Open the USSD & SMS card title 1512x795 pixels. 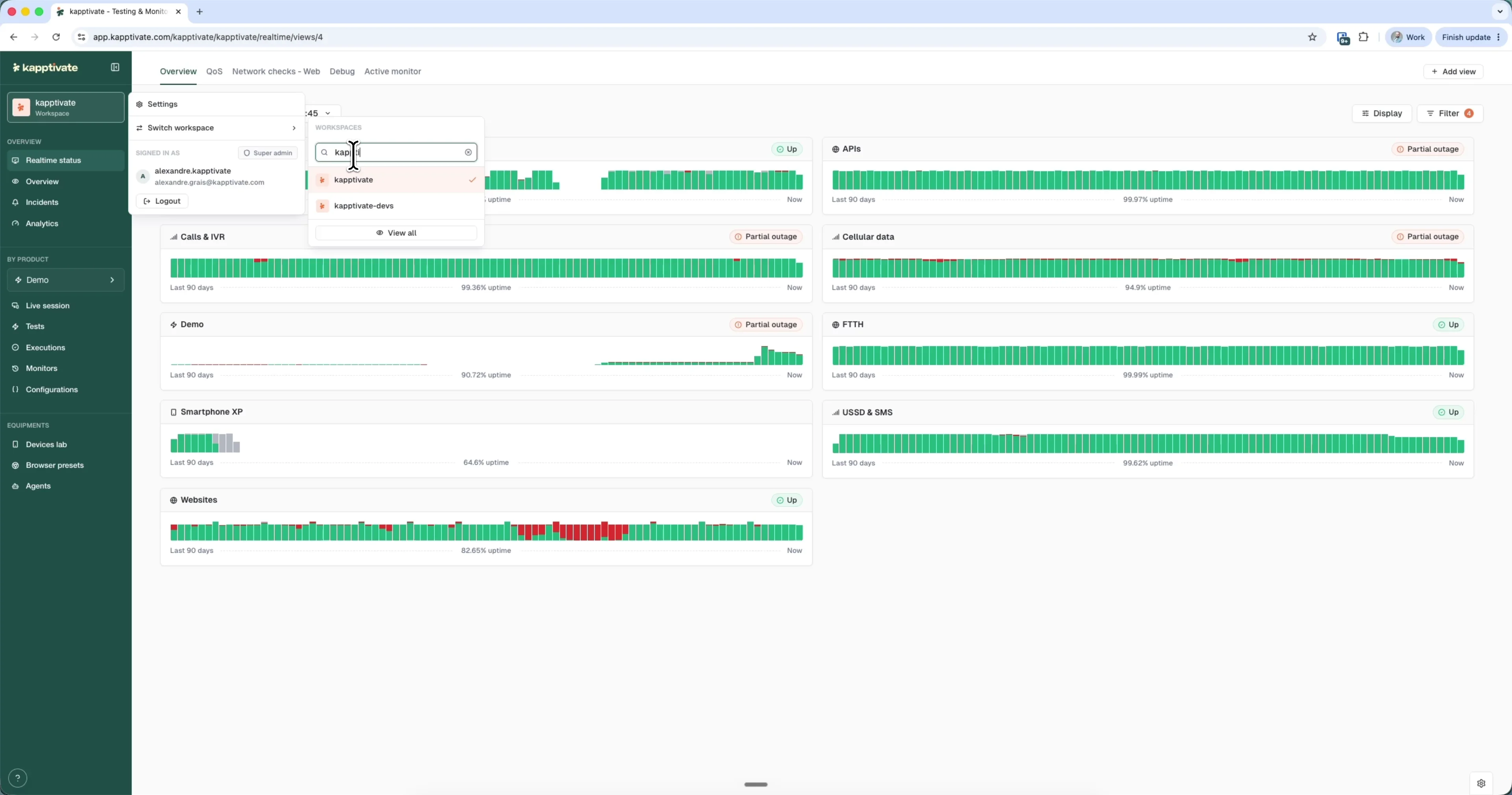[867, 413]
